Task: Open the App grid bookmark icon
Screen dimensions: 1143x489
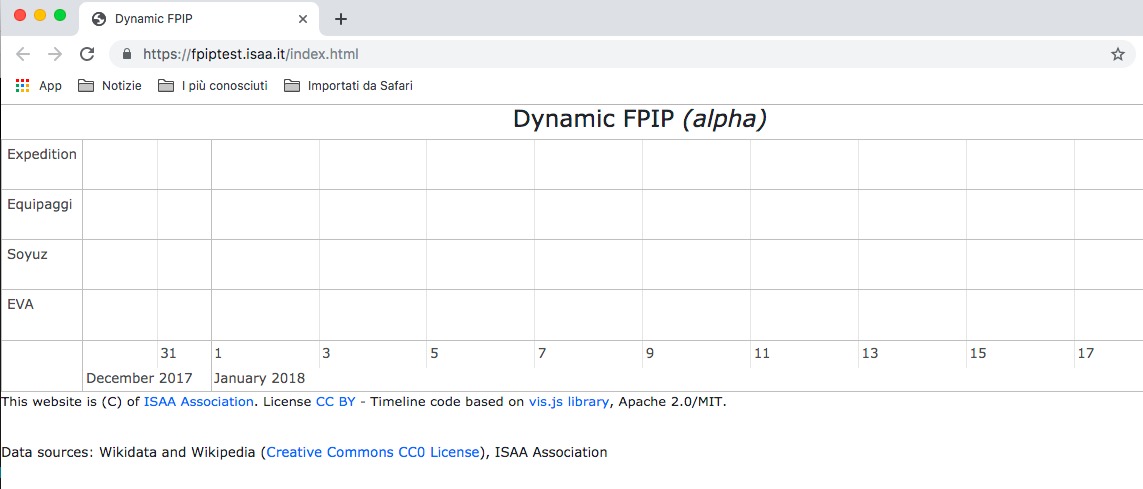Action: click(23, 86)
